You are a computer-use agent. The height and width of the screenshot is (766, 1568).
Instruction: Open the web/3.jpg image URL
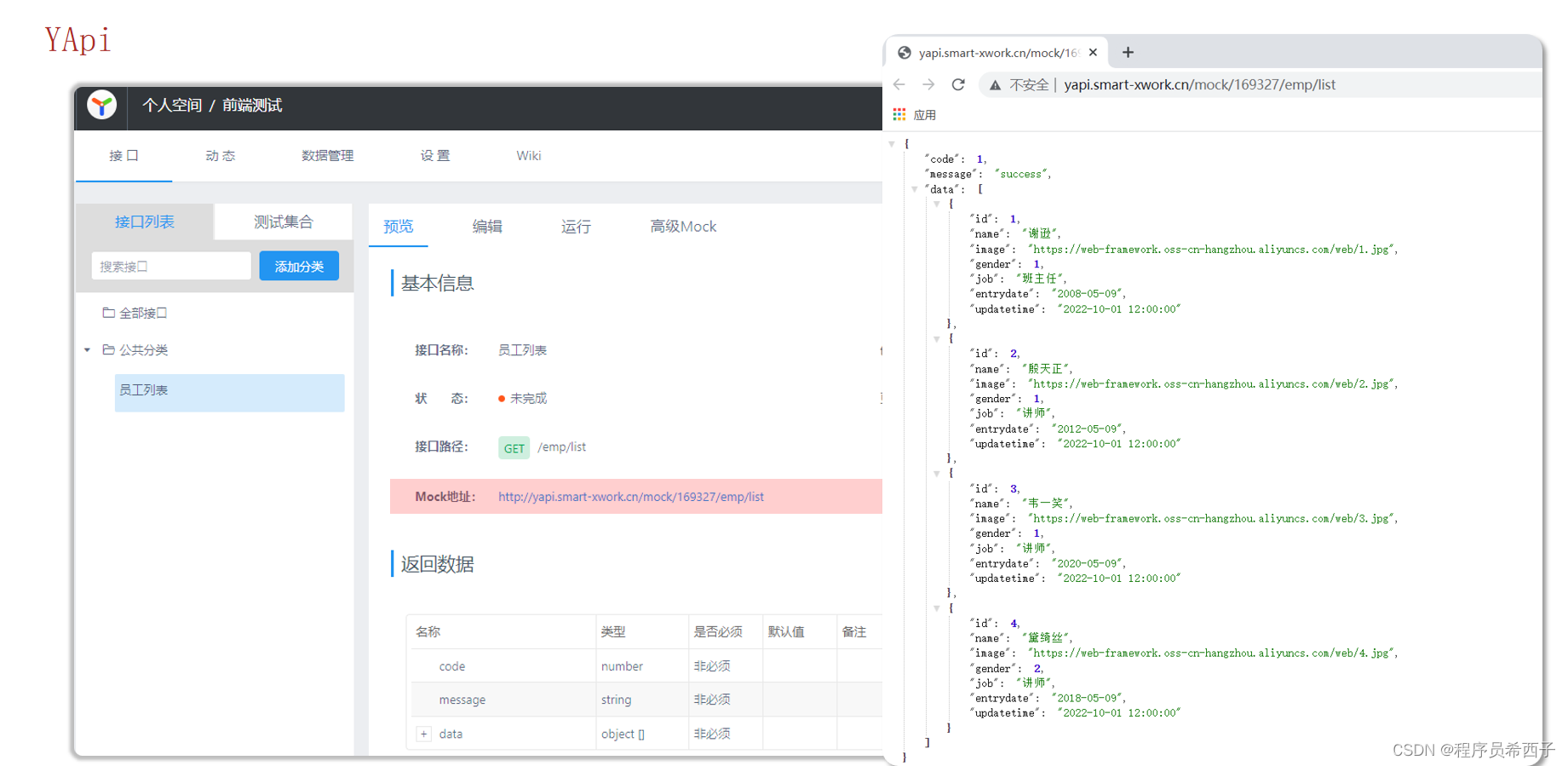pyautogui.click(x=1211, y=519)
